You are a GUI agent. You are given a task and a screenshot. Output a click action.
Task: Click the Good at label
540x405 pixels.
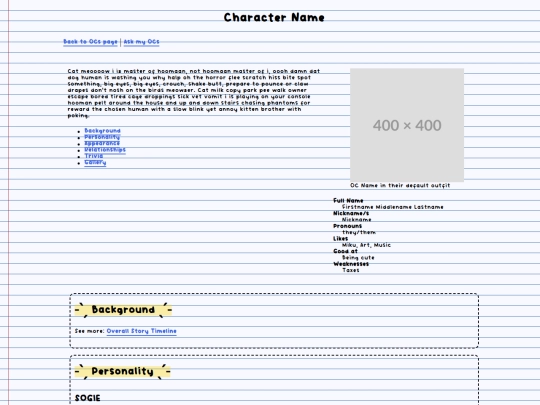[x=345, y=251]
